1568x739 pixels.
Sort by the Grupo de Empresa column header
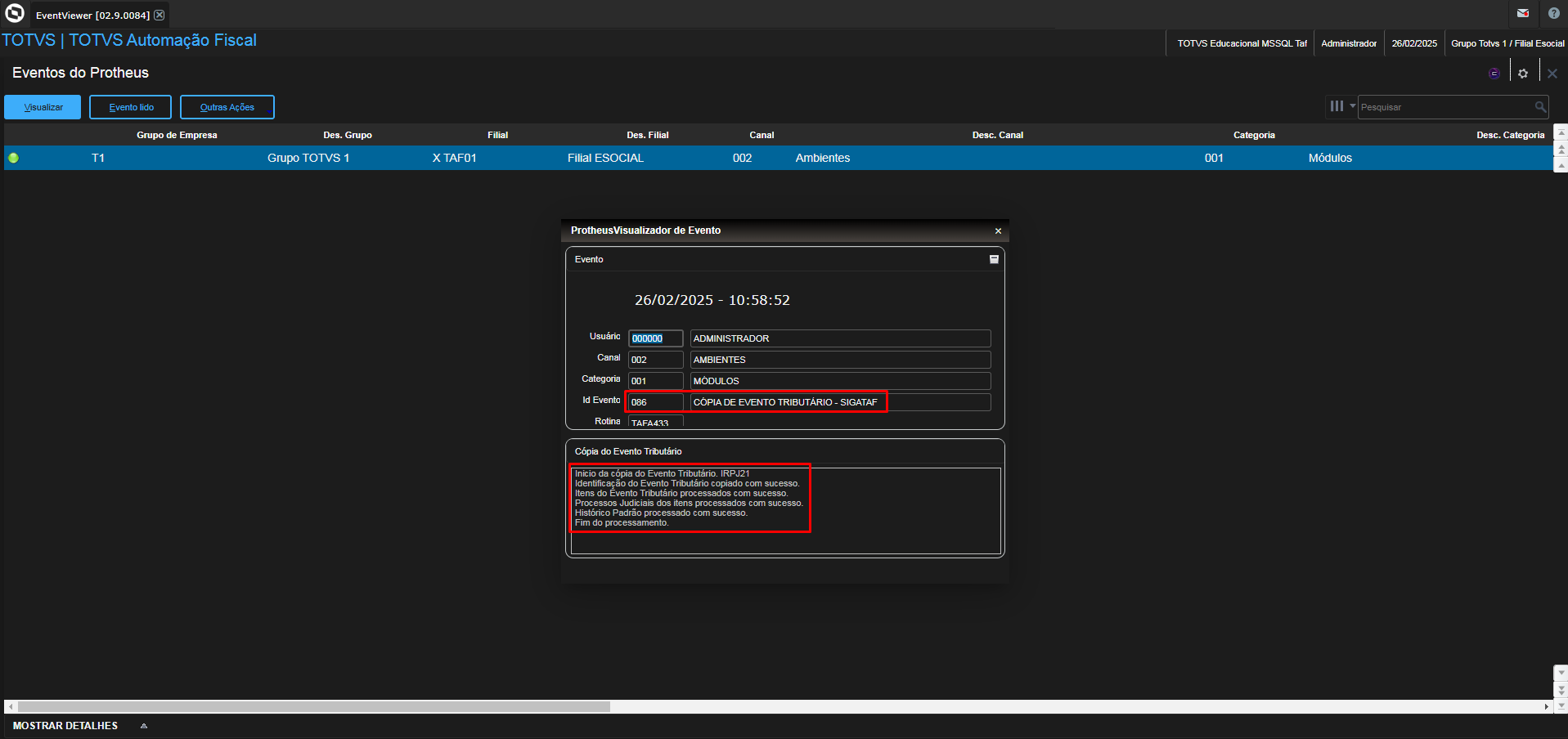click(x=177, y=135)
